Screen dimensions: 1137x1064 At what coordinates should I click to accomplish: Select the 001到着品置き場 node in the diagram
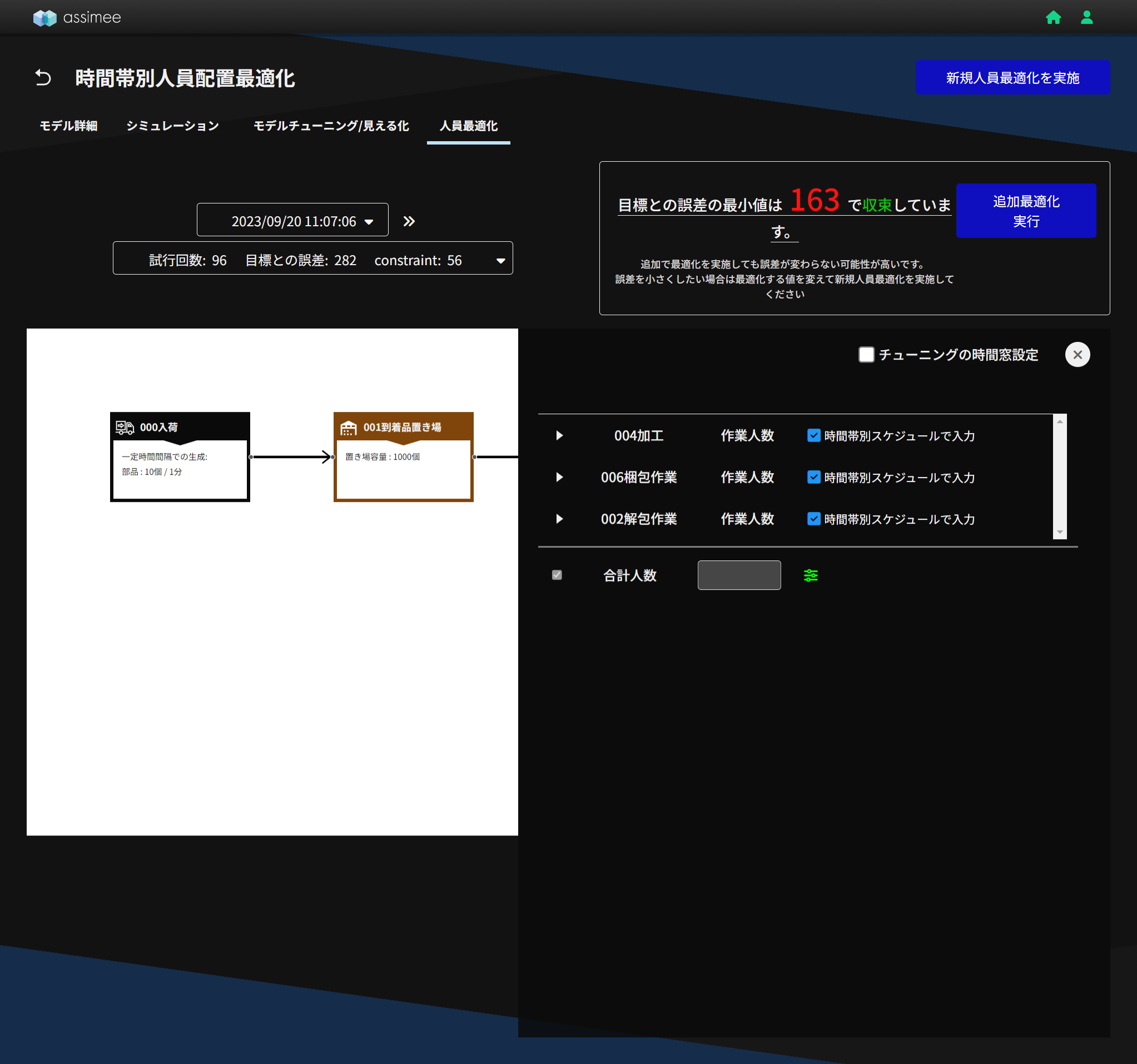click(403, 457)
